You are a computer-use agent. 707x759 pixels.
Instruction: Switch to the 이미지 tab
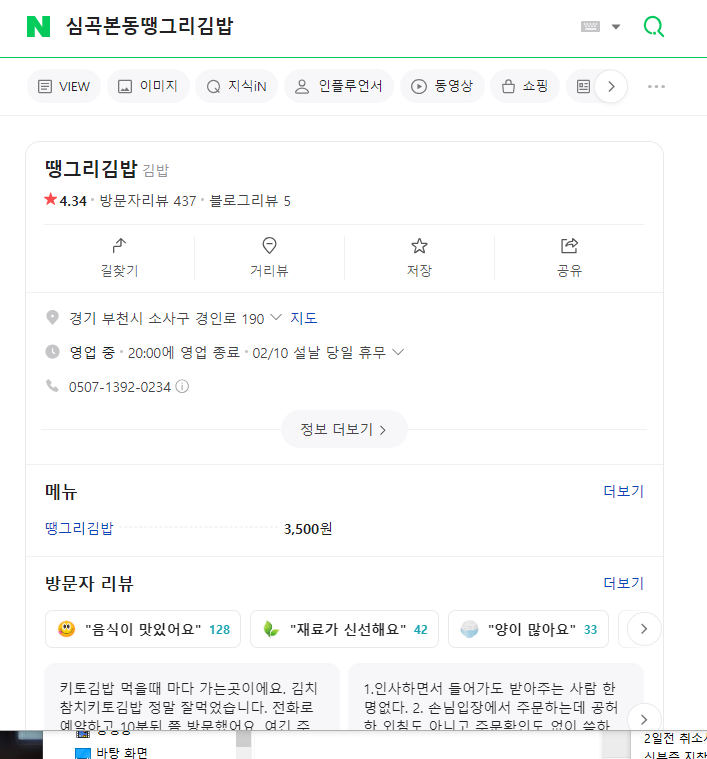pyautogui.click(x=148, y=86)
